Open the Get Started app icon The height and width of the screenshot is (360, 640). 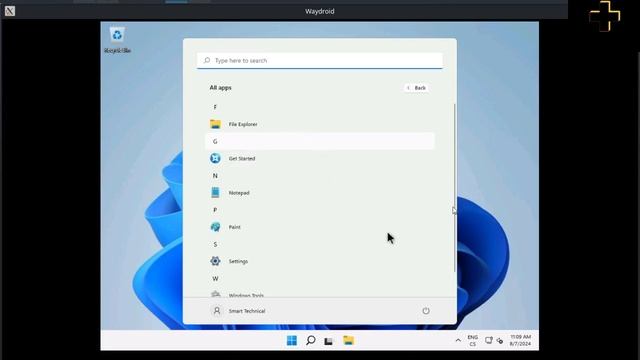(x=215, y=158)
